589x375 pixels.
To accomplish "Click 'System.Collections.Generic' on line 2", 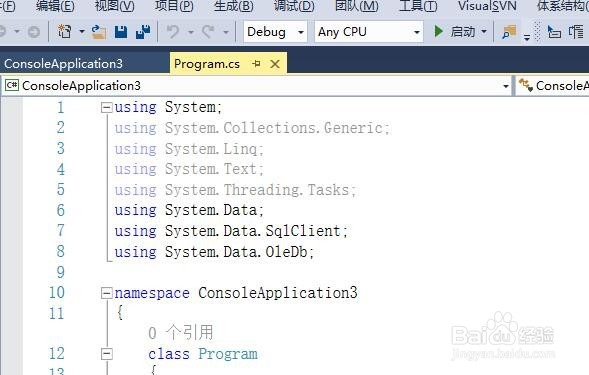I will (x=274, y=128).
